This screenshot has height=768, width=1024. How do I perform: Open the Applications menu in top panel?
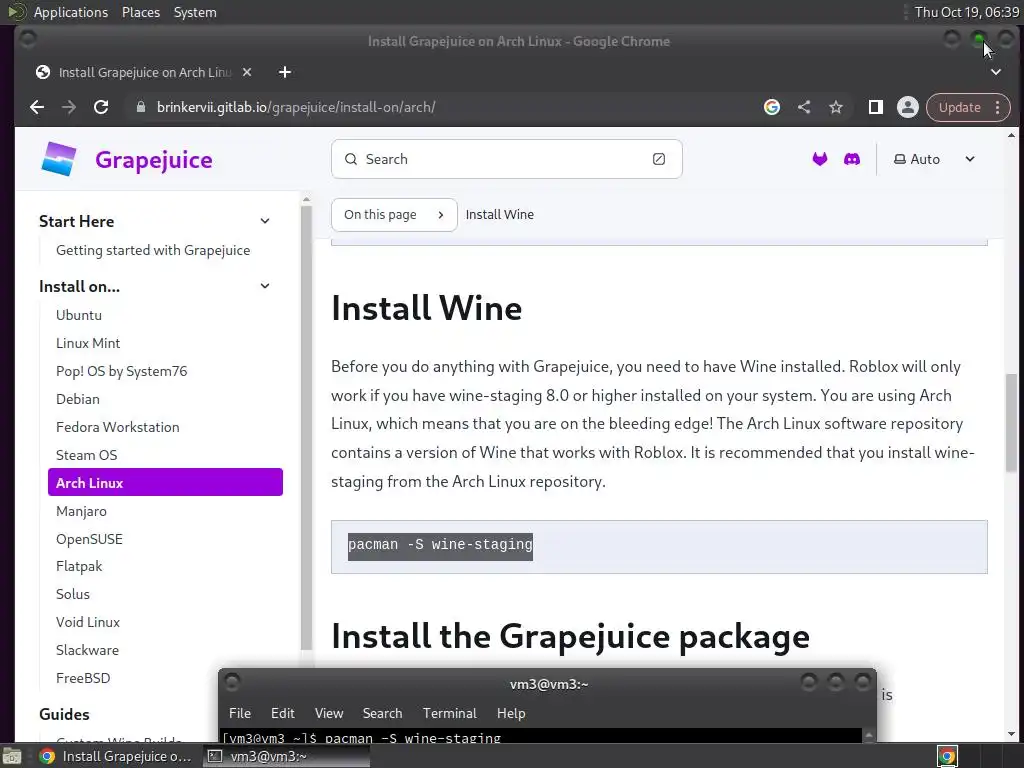71,12
